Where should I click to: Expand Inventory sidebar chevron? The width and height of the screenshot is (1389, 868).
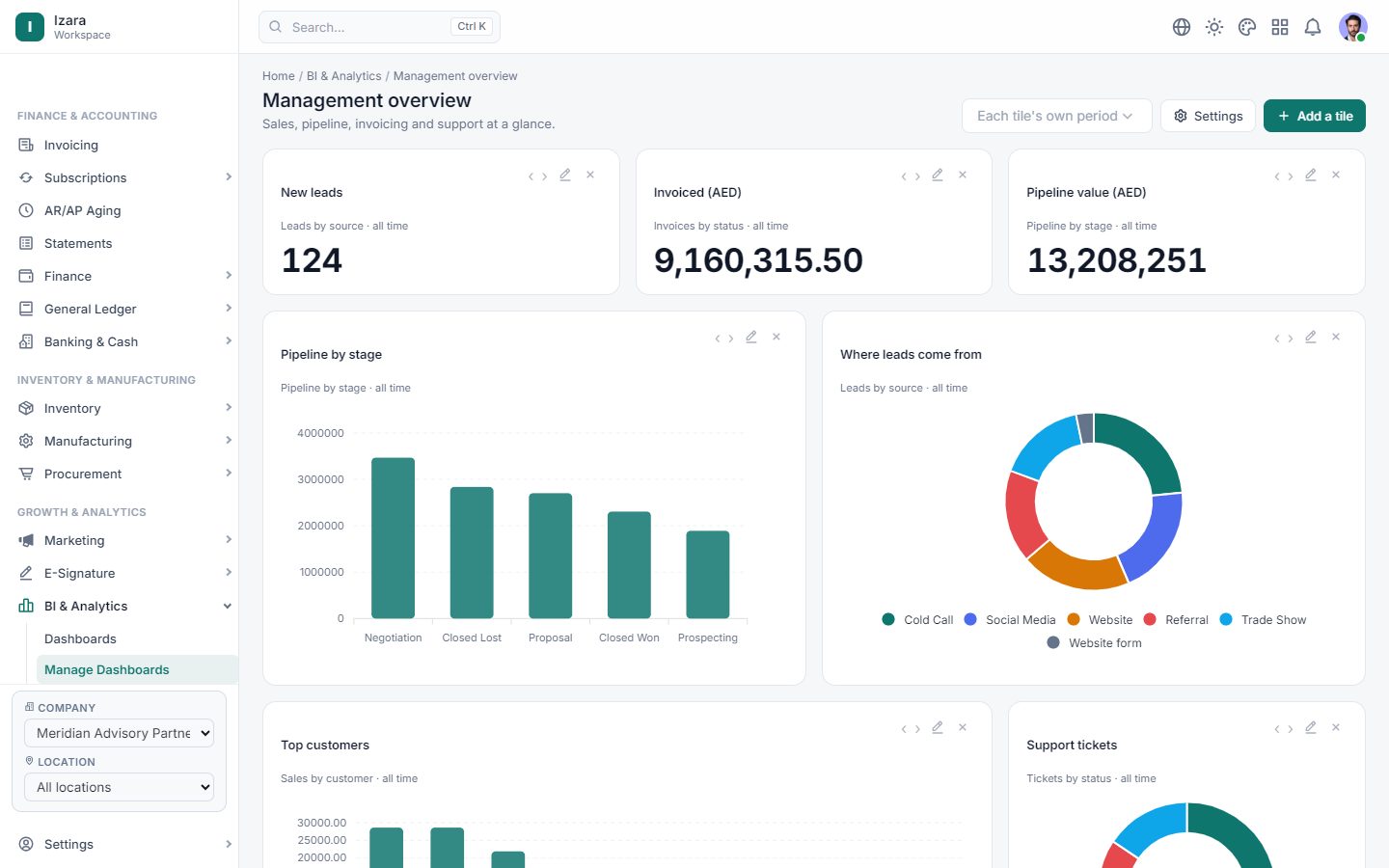(229, 407)
